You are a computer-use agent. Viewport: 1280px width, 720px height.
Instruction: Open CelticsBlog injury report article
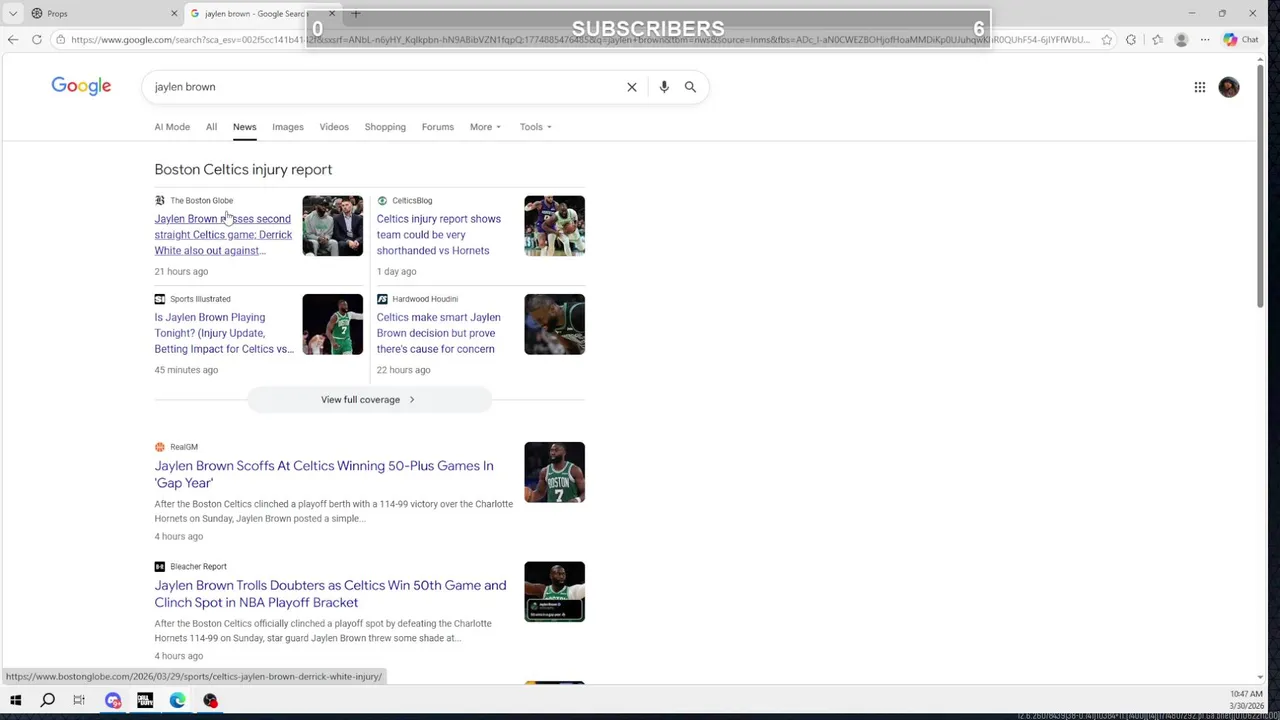coord(438,235)
